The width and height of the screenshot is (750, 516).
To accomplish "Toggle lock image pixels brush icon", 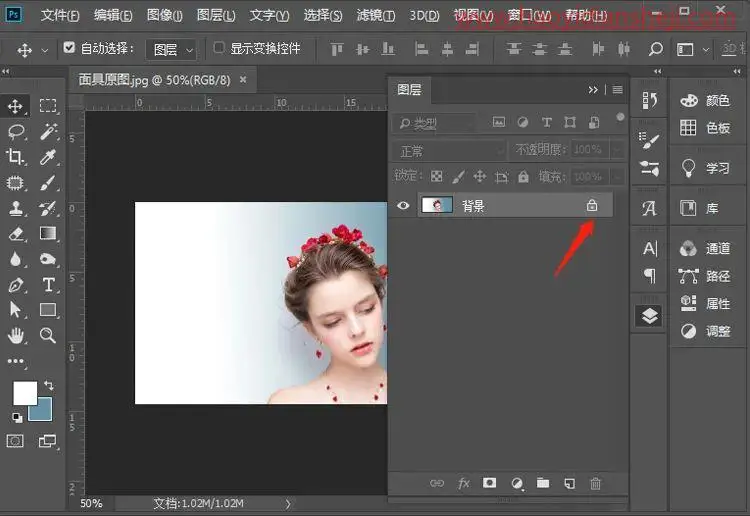I will click(x=458, y=177).
